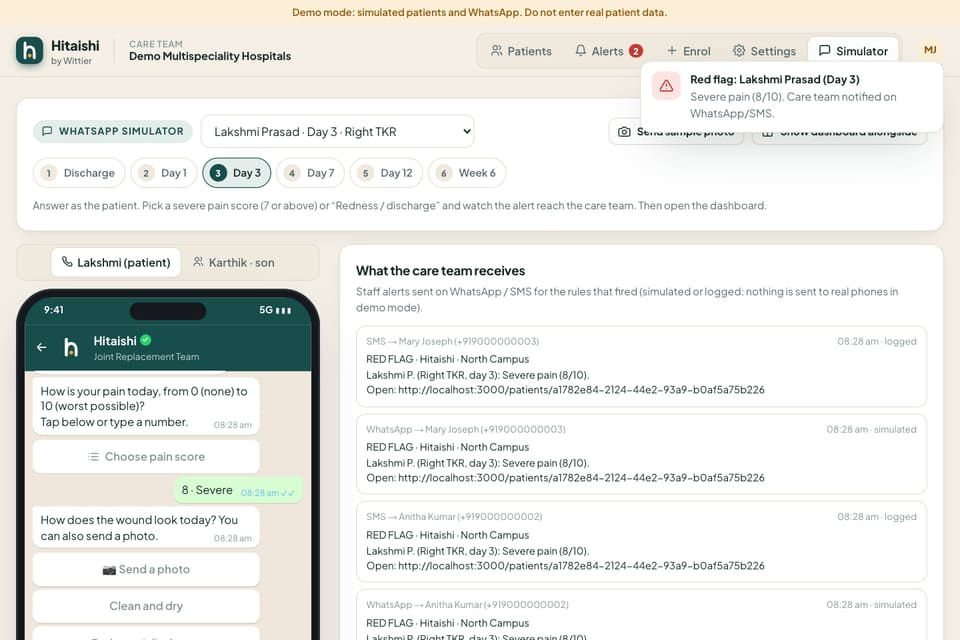Tap the Hitaishi chat avatar
This screenshot has width=960, height=640.
(x=71, y=347)
